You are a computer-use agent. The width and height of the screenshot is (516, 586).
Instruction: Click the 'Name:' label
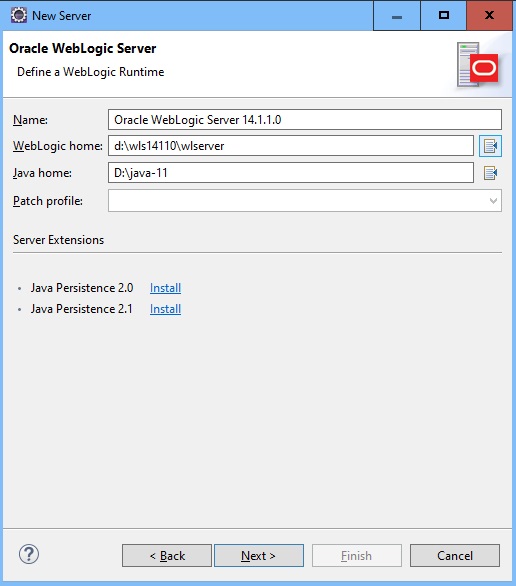pos(30,120)
